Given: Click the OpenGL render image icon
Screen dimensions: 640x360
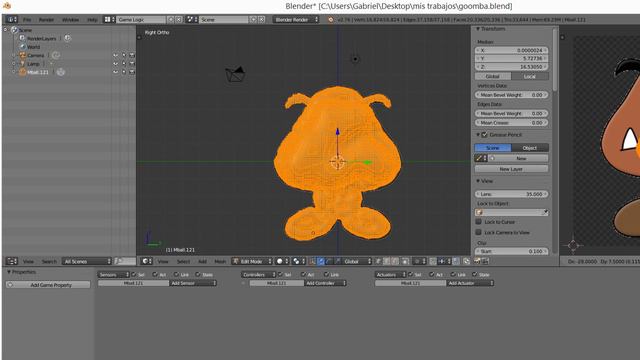Looking at the screenshot, I should pyautogui.click(x=477, y=261).
